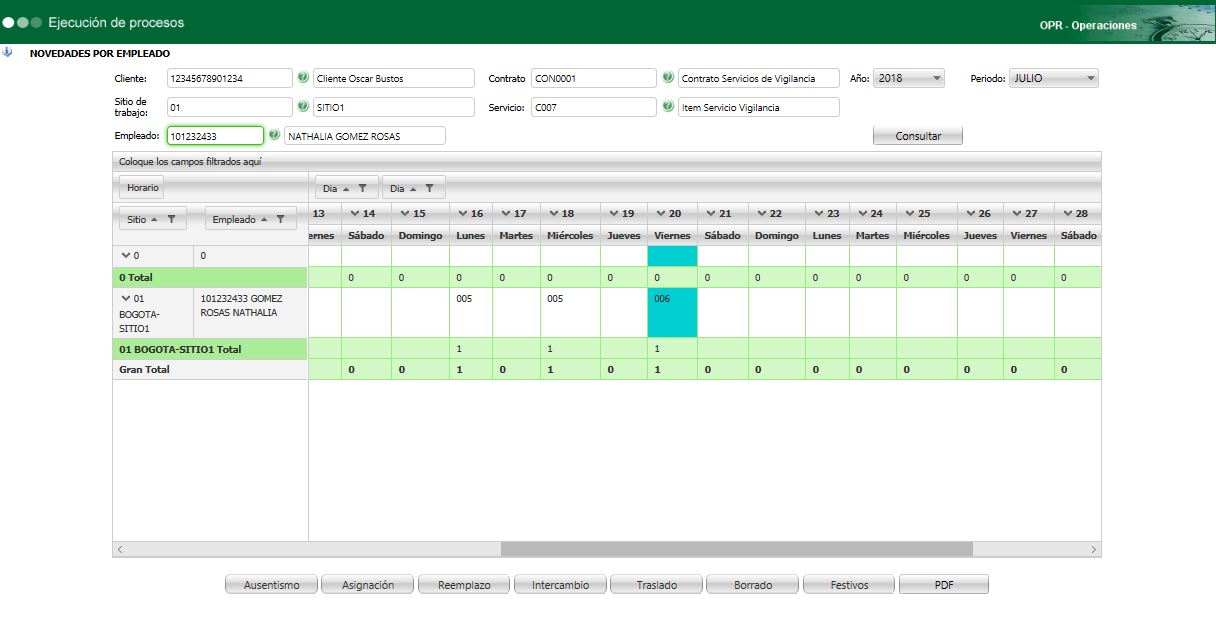The height and width of the screenshot is (624, 1216).
Task: Click the Contrato Servicios de Vigilancia field
Action: click(x=759, y=78)
